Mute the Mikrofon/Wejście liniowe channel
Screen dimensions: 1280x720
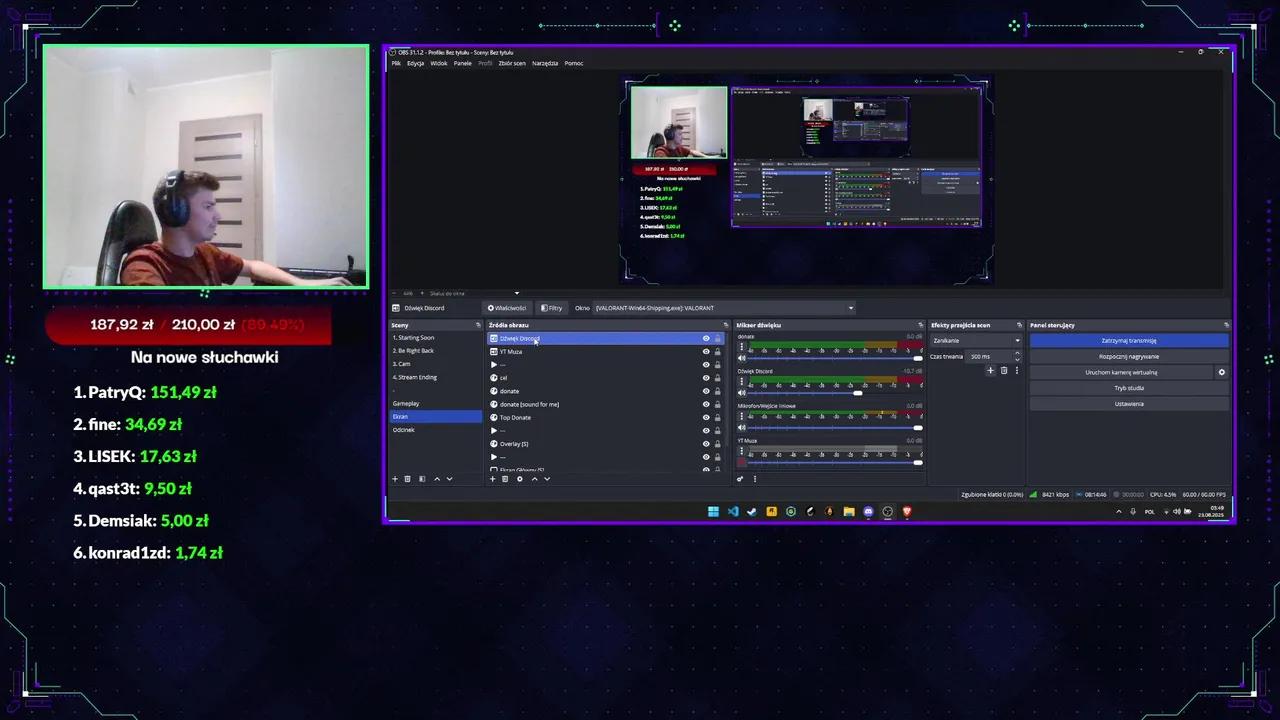click(x=742, y=428)
